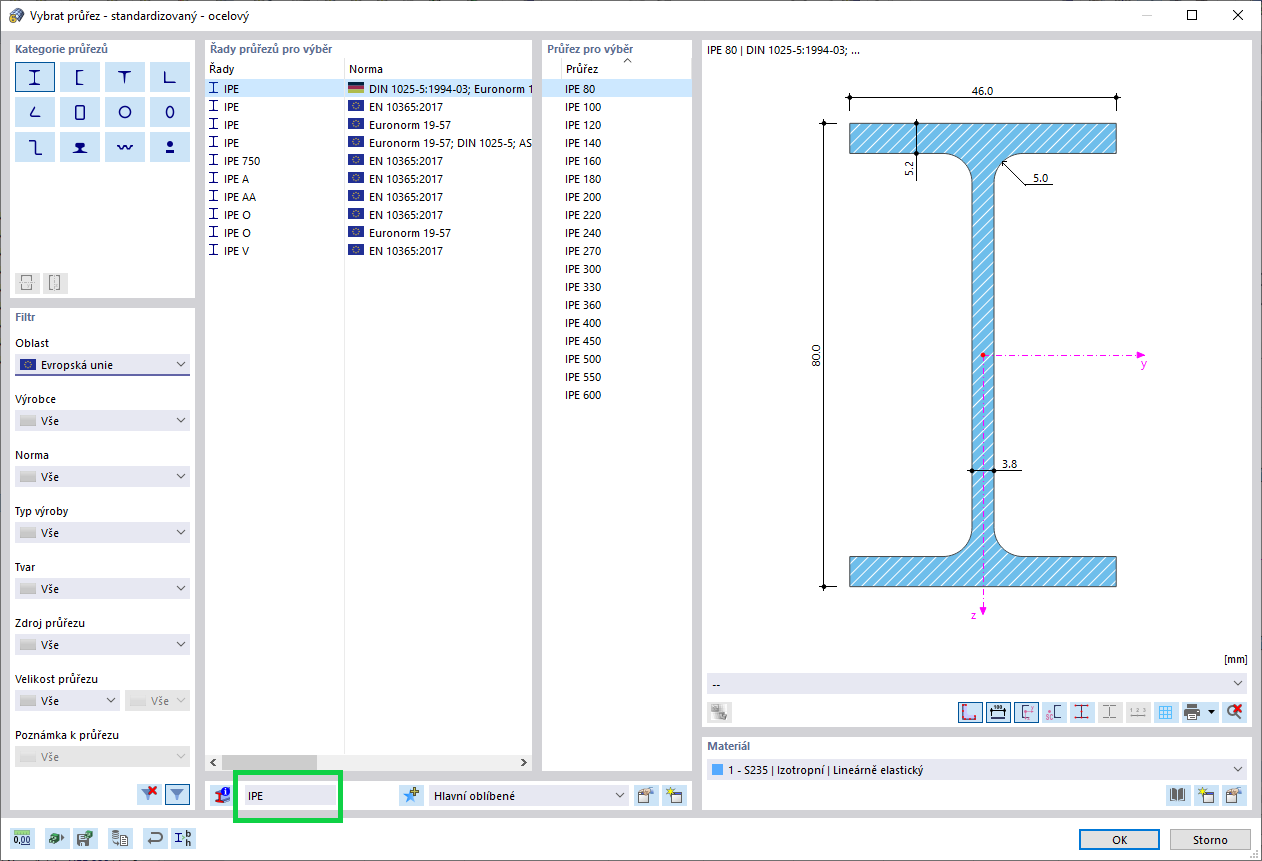The height and width of the screenshot is (861, 1262).
Task: Select the folded acute-angle section category
Action: [x=35, y=112]
